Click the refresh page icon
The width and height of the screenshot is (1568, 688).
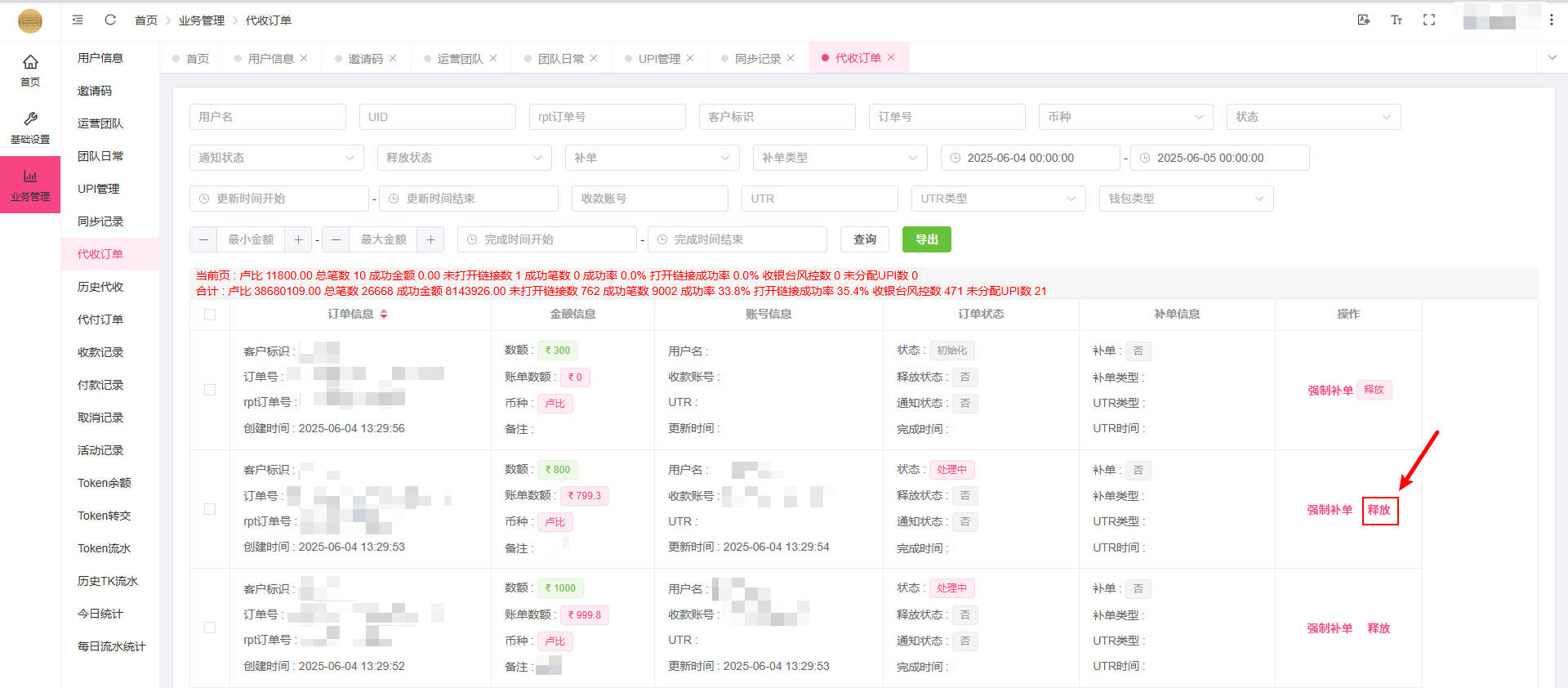pos(110,20)
